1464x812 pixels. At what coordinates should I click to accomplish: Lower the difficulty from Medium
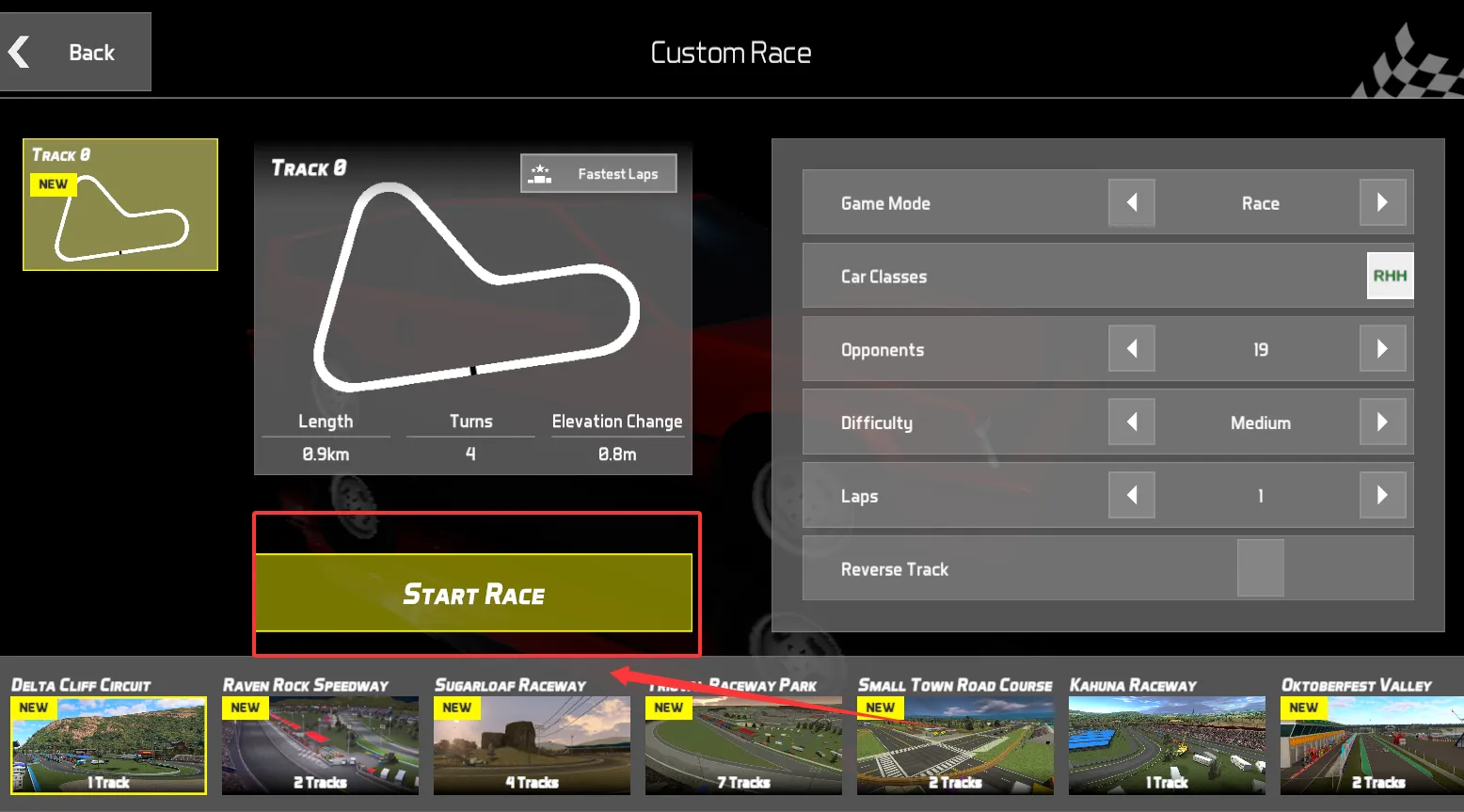pos(1131,422)
